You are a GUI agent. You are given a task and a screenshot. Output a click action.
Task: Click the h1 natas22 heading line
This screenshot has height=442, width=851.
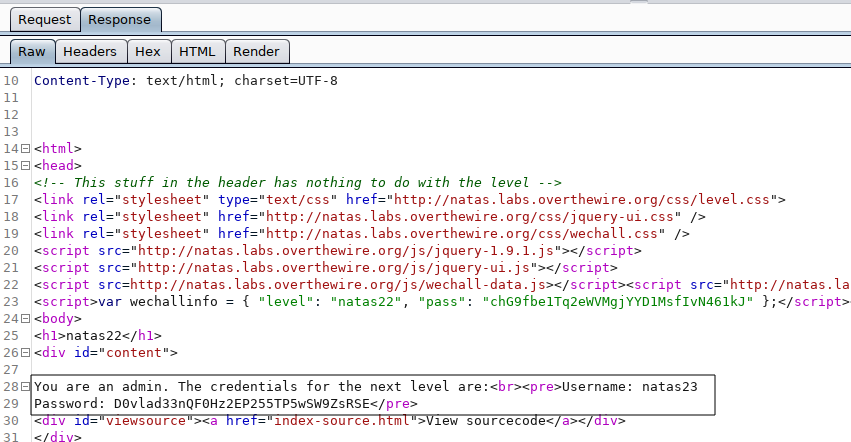tap(98, 336)
